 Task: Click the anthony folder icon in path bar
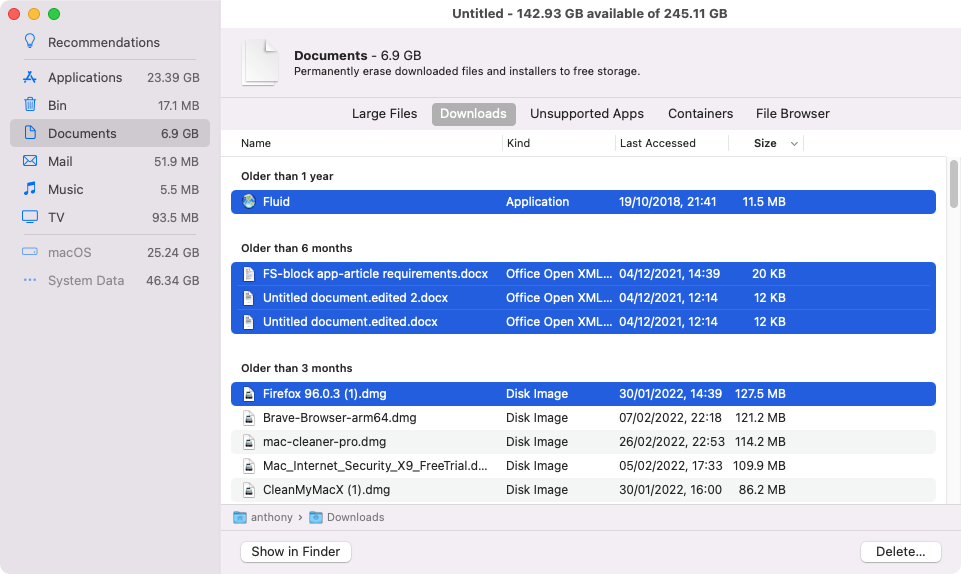coord(240,517)
